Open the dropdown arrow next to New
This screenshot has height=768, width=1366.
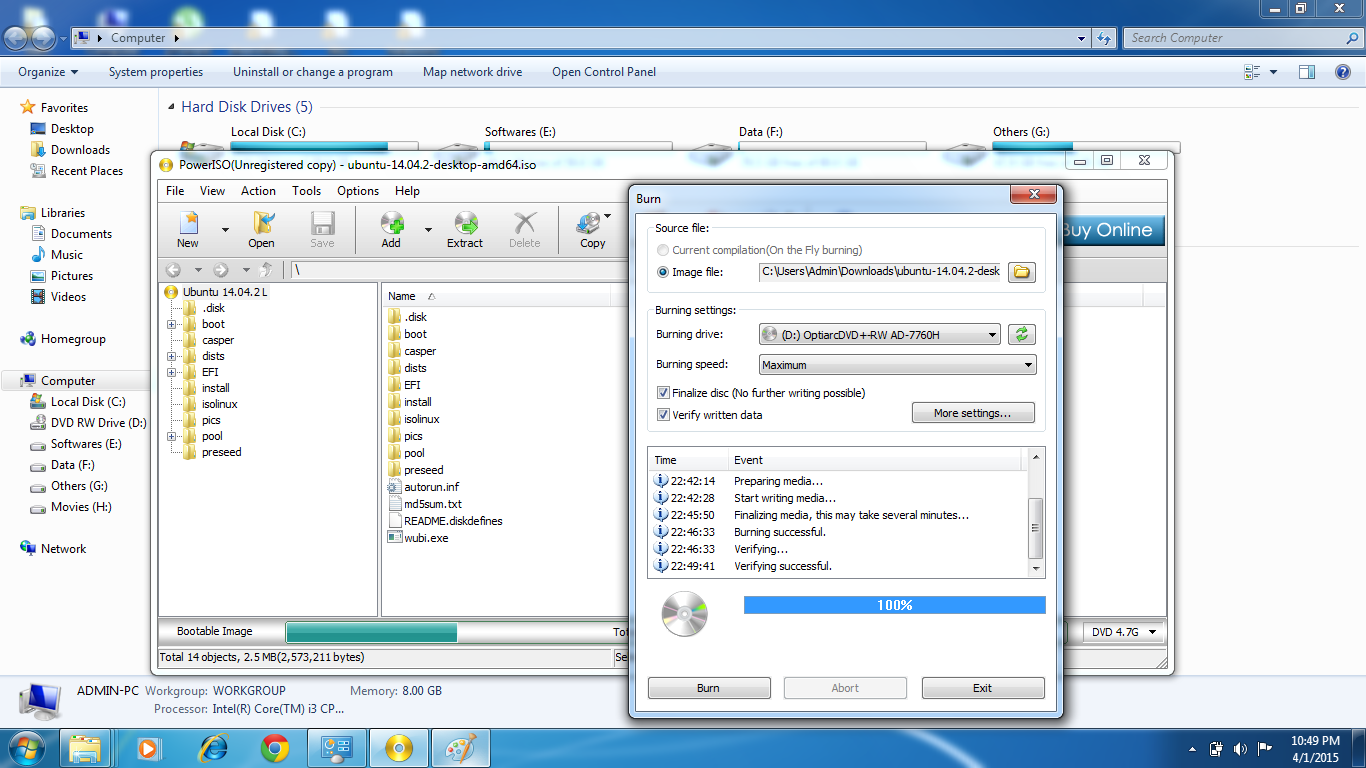pos(225,230)
